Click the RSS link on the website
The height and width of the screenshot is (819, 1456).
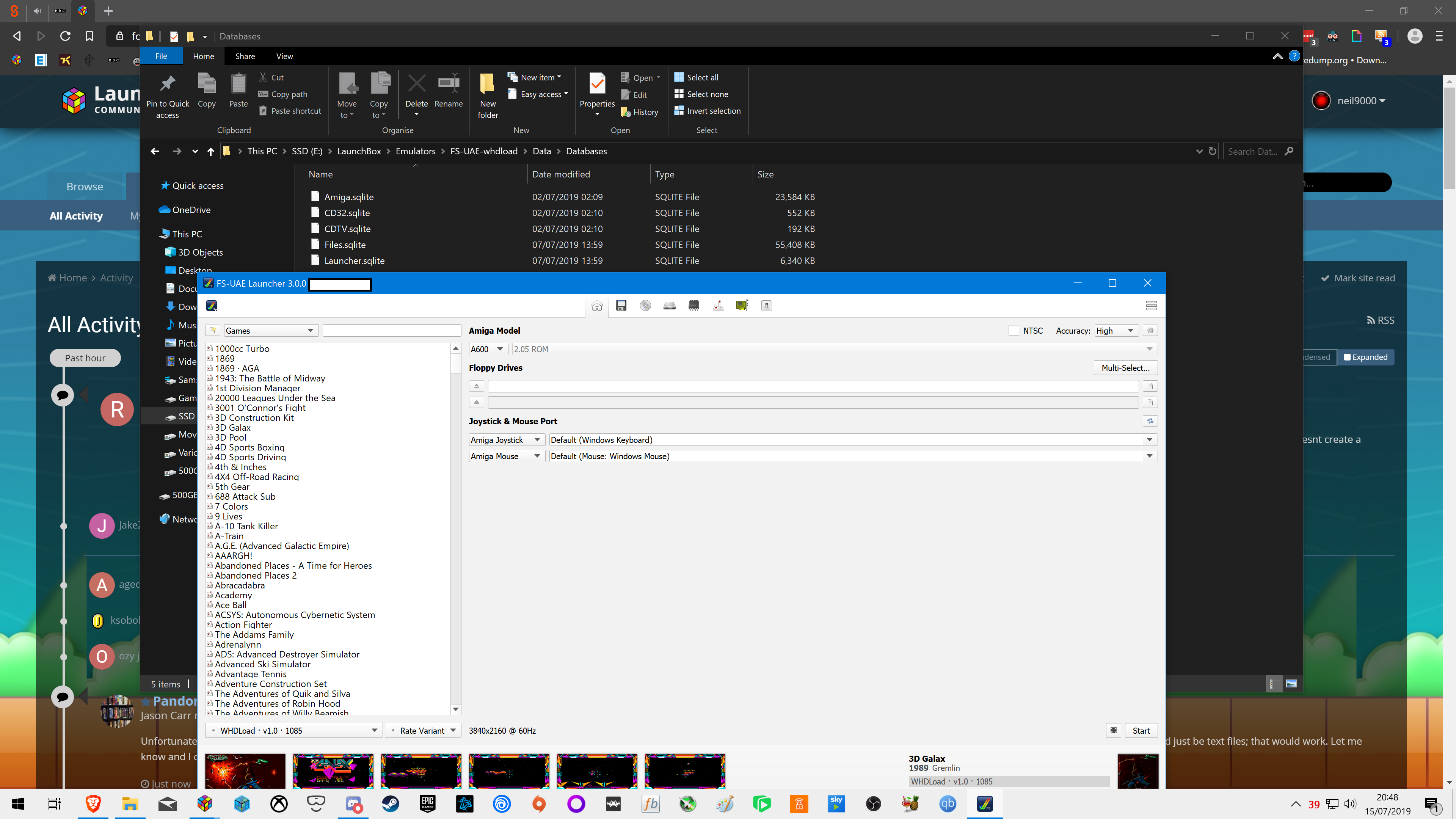click(1381, 320)
